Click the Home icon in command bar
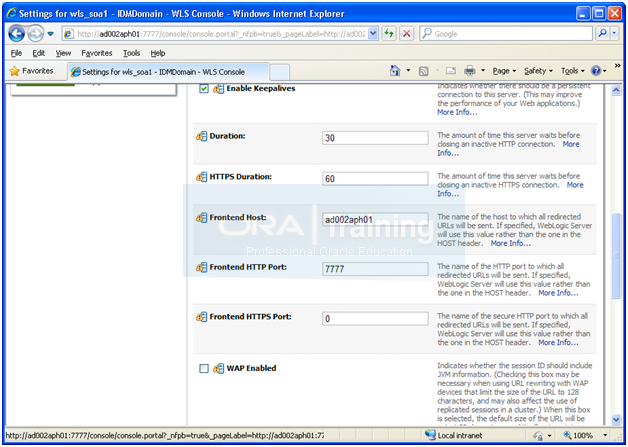The image size is (628, 447). tap(395, 71)
